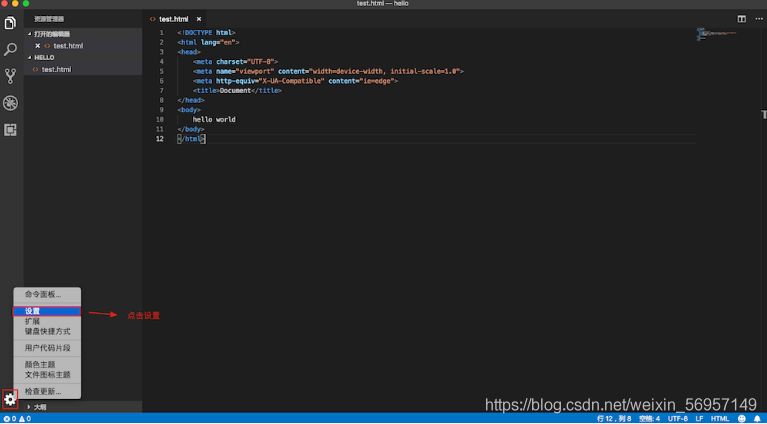Open the Debug view icon

tap(10, 103)
